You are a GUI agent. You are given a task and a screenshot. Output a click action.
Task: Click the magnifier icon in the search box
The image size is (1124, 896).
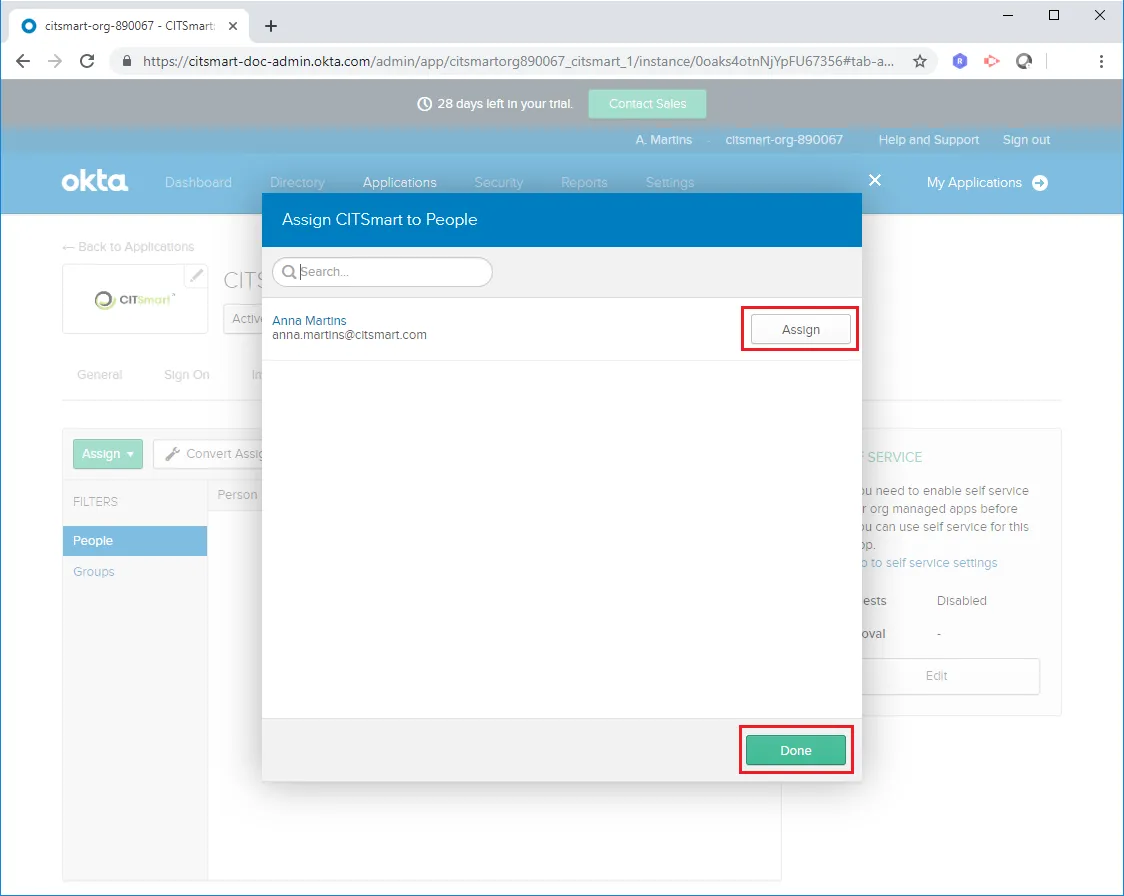(x=289, y=272)
